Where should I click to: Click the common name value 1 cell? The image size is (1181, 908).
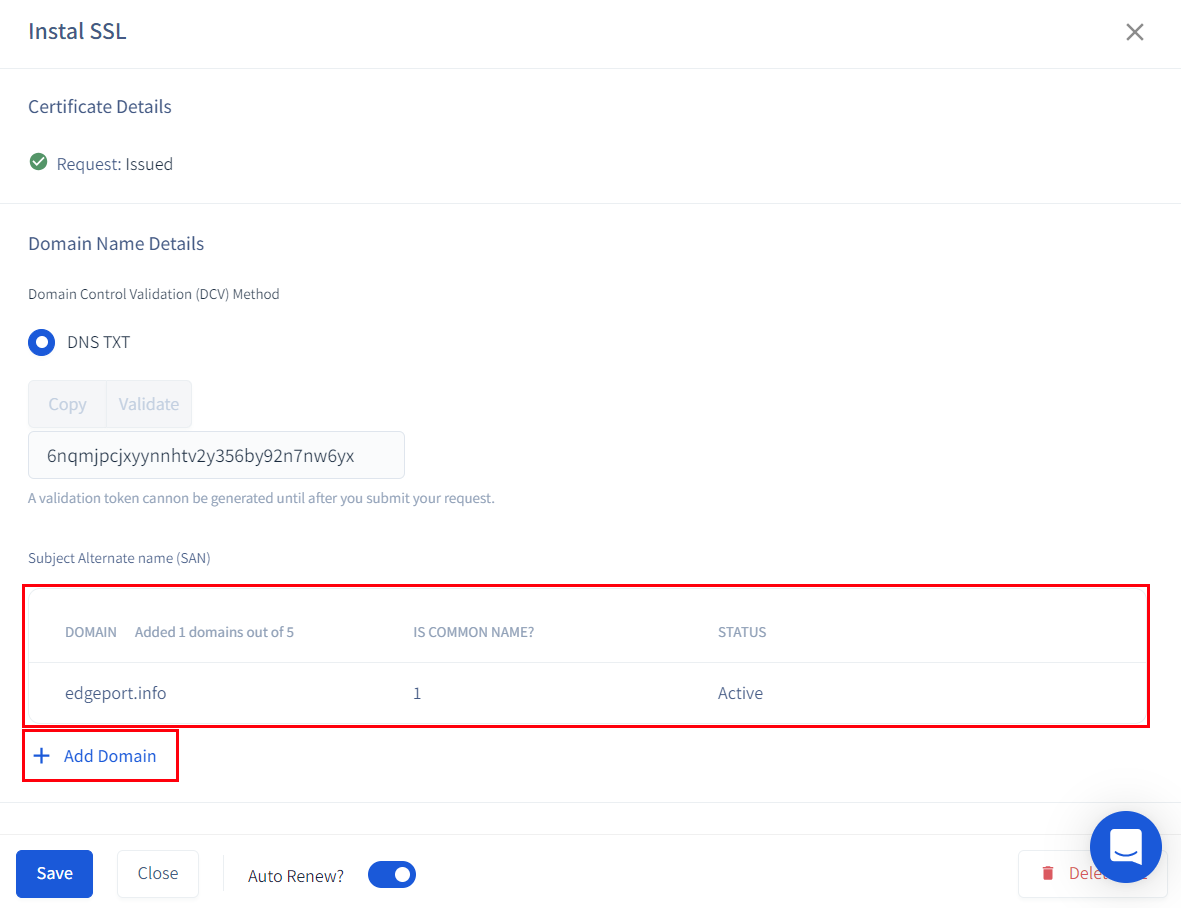(417, 693)
